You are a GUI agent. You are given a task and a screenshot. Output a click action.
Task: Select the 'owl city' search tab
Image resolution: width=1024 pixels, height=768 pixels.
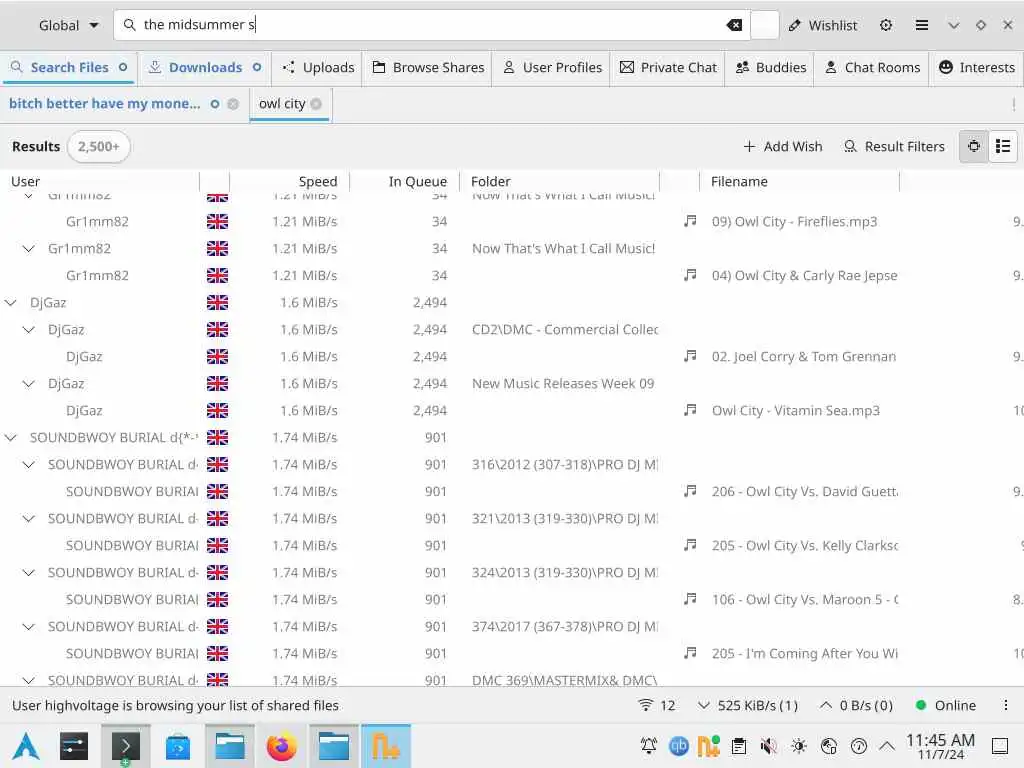pyautogui.click(x=281, y=104)
